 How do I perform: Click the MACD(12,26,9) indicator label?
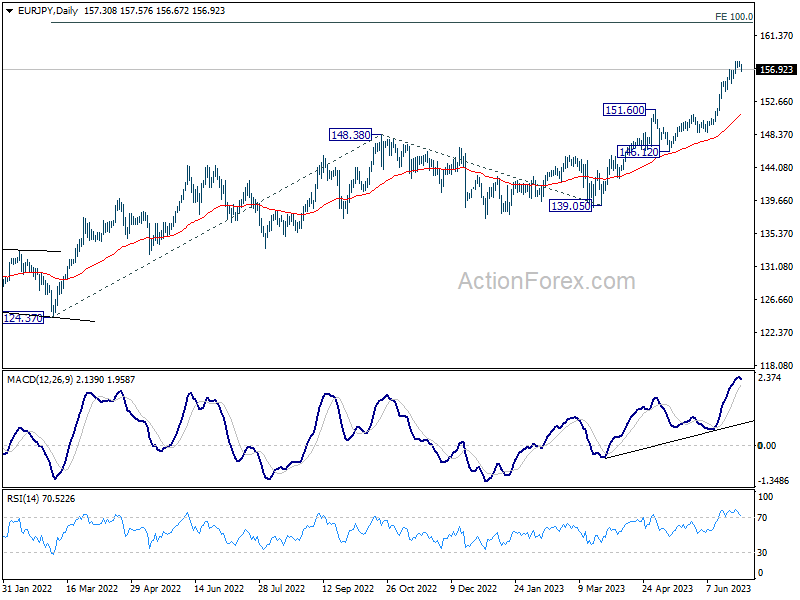coord(40,380)
